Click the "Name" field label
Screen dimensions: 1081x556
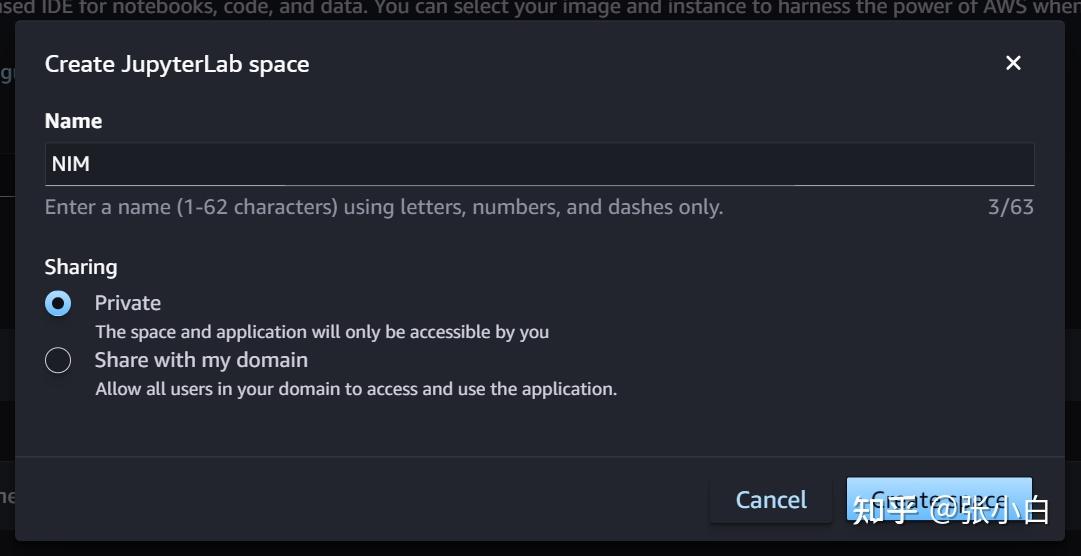click(x=73, y=121)
